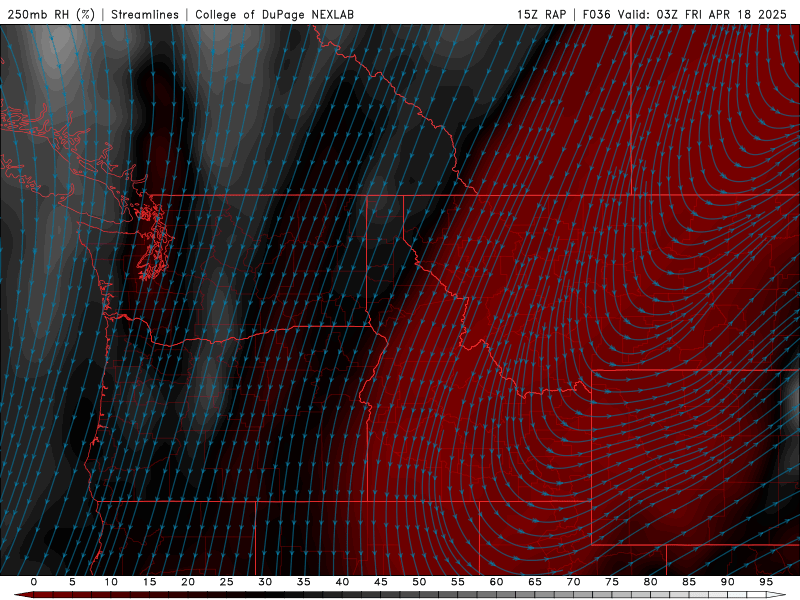Click the "45" tick label on the colorbar
This screenshot has width=800, height=600.
pos(381,582)
